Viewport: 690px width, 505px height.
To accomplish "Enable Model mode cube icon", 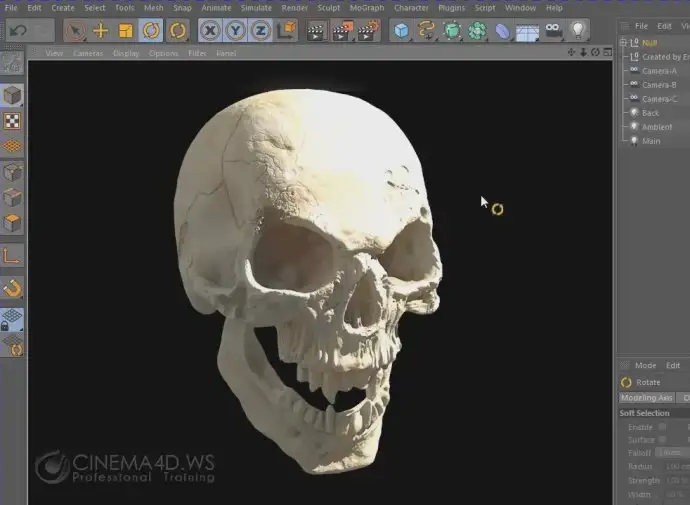I will coord(12,95).
